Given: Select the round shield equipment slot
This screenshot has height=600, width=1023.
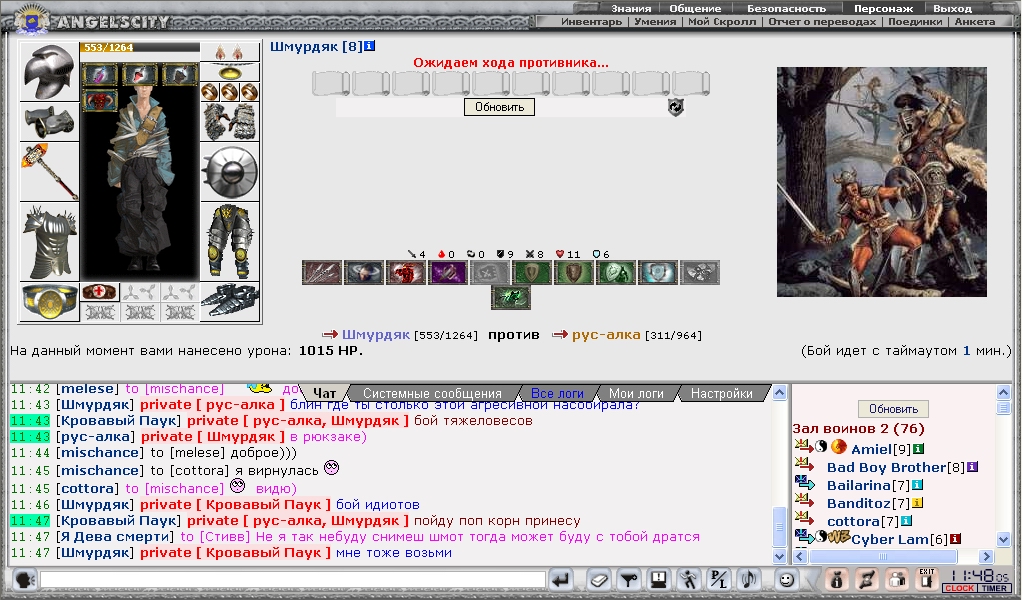Looking at the screenshot, I should click(230, 172).
